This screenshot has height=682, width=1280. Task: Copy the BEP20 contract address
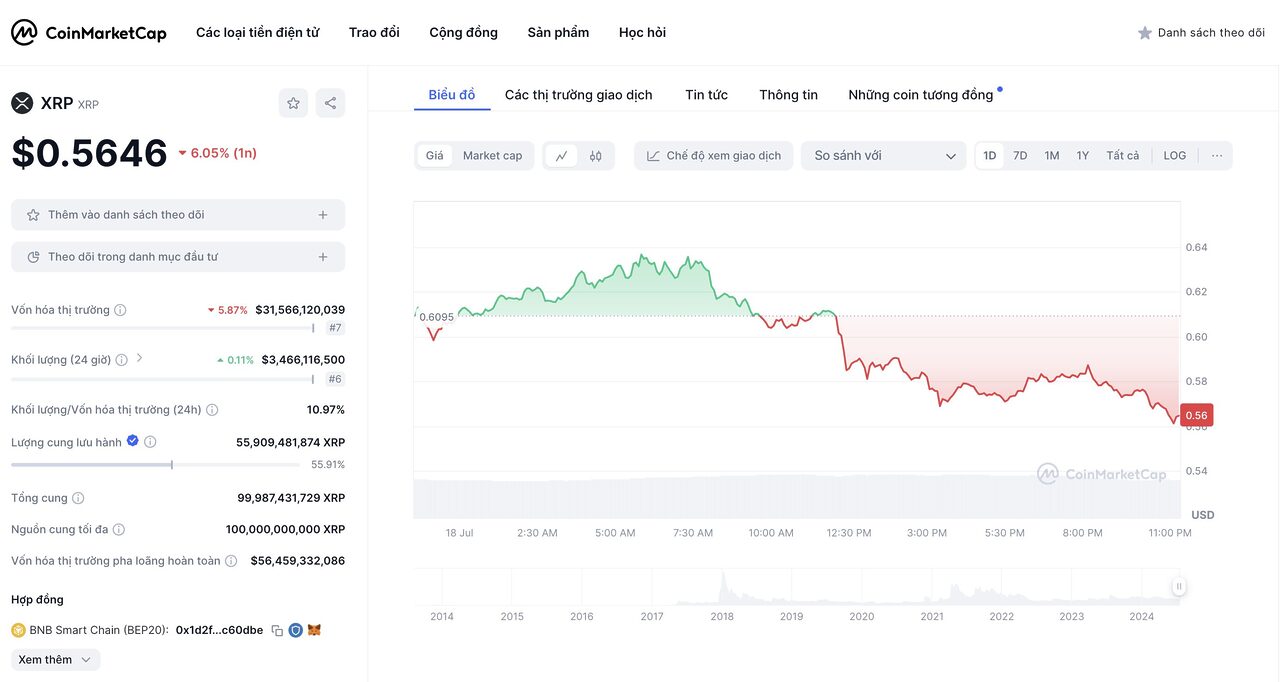[277, 631]
